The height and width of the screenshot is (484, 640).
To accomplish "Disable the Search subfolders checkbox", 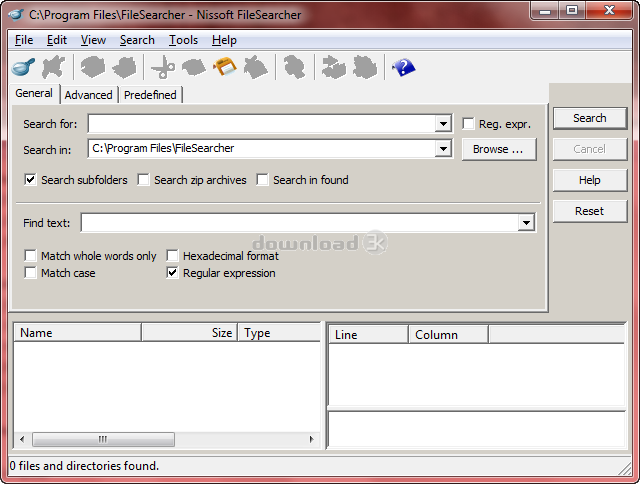I will pyautogui.click(x=31, y=180).
